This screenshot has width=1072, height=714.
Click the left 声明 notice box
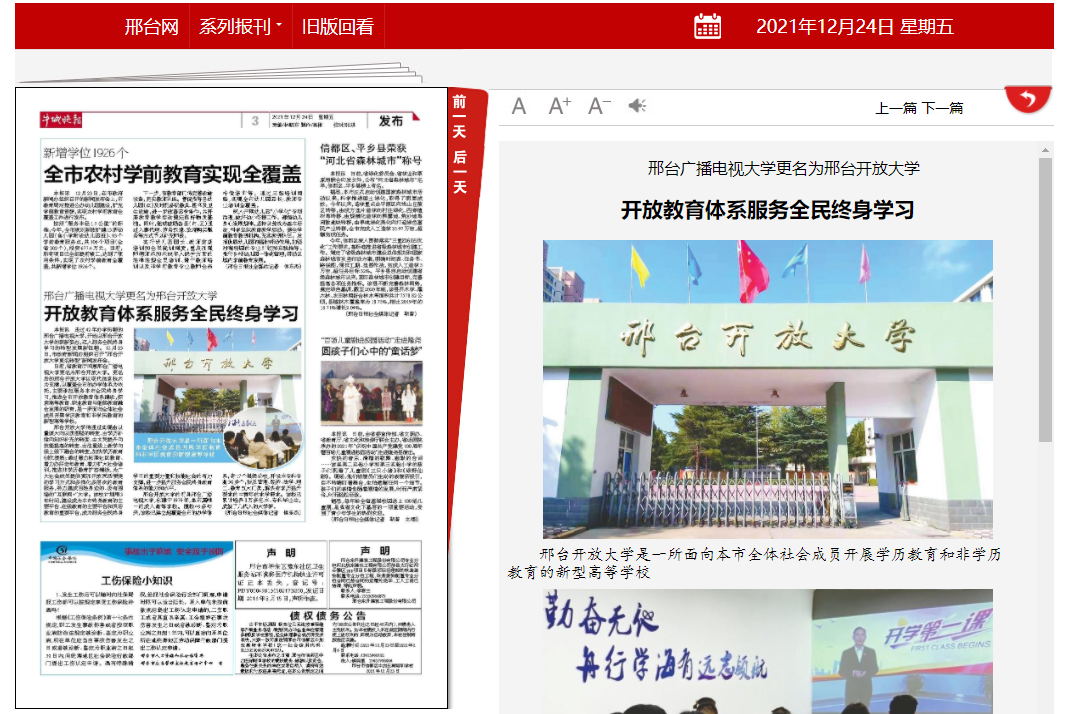281,573
